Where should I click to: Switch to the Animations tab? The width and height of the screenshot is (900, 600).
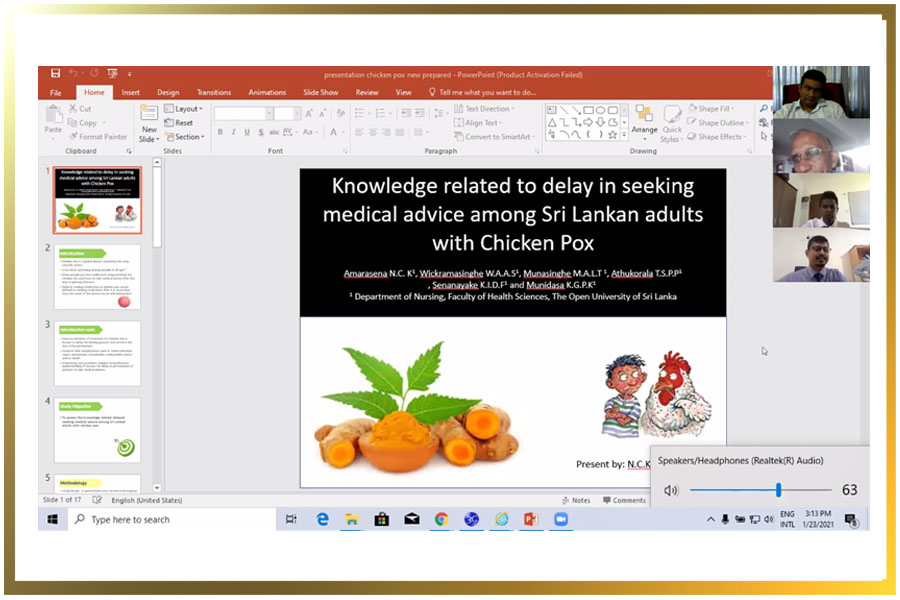[267, 92]
